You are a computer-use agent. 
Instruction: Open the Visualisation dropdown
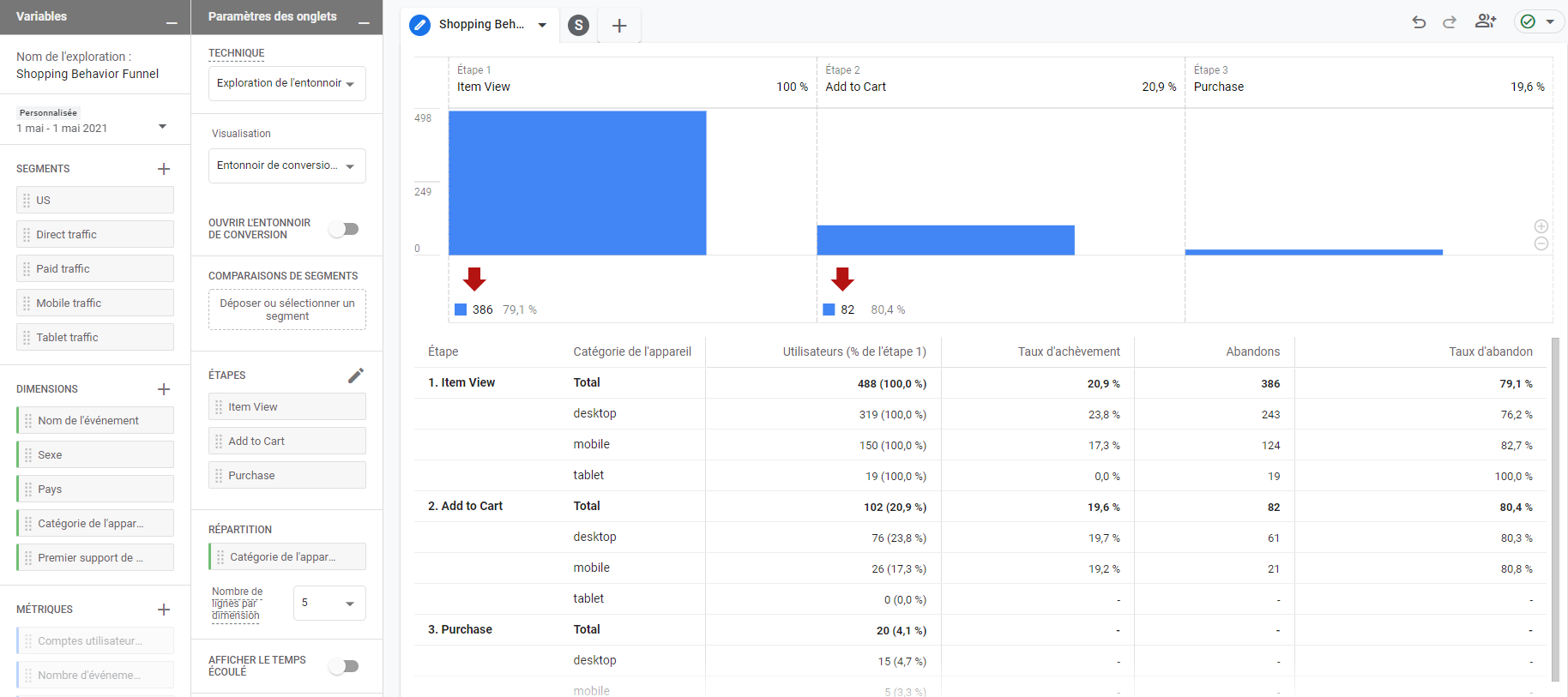pyautogui.click(x=286, y=165)
